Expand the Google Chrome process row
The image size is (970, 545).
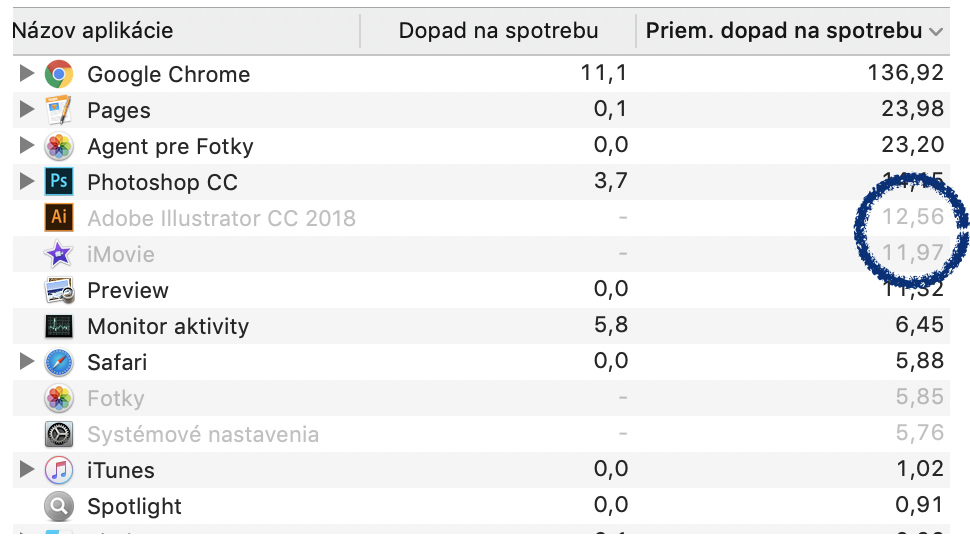[x=26, y=74]
